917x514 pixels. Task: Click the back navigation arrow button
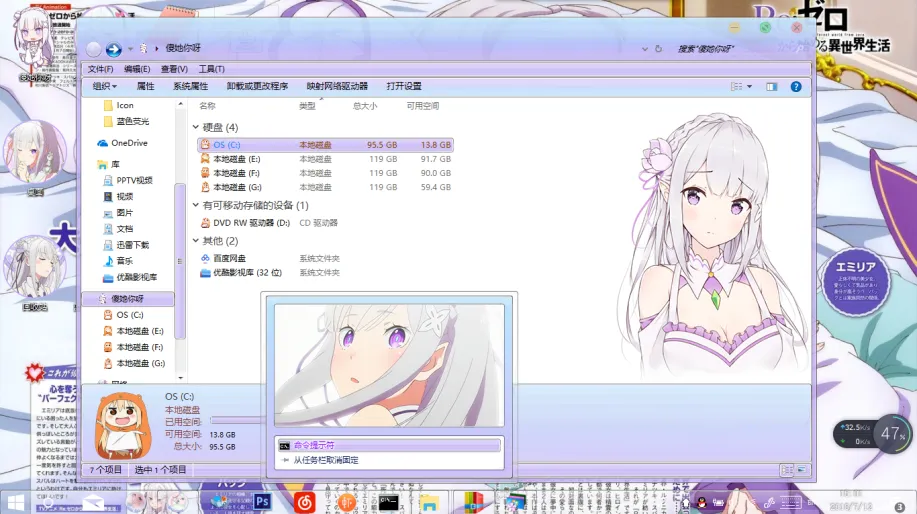click(94, 49)
